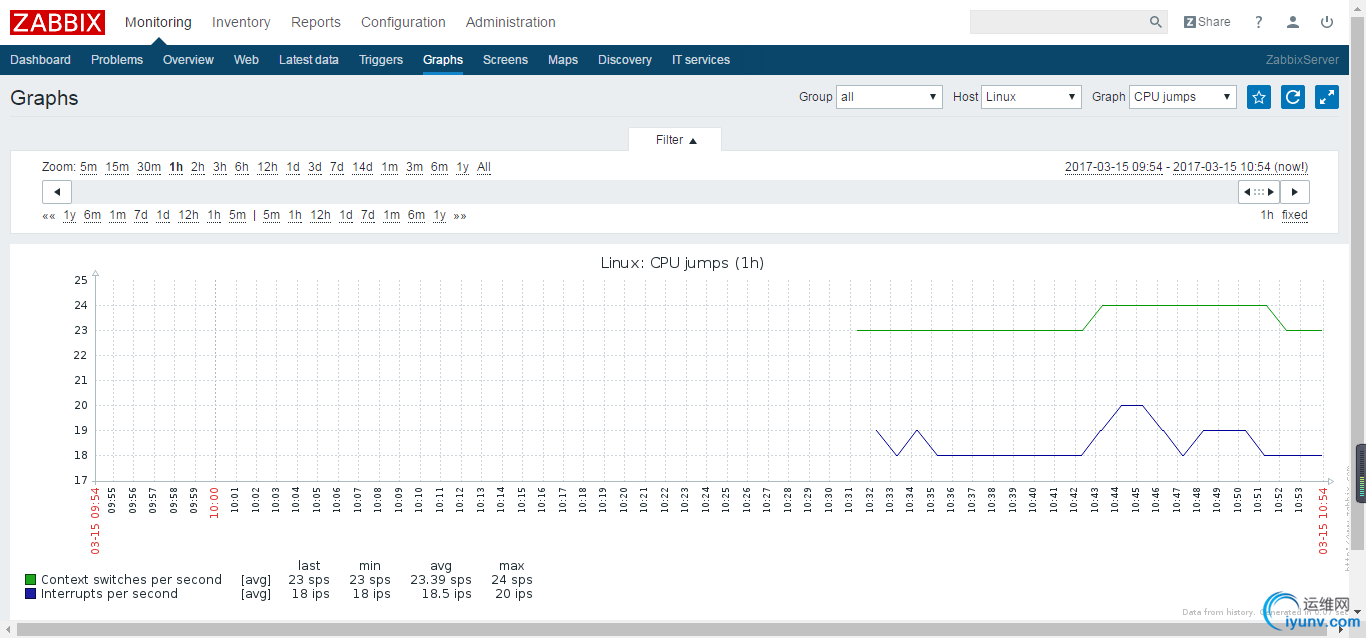Click the Interrupts per second label

click(x=109, y=594)
